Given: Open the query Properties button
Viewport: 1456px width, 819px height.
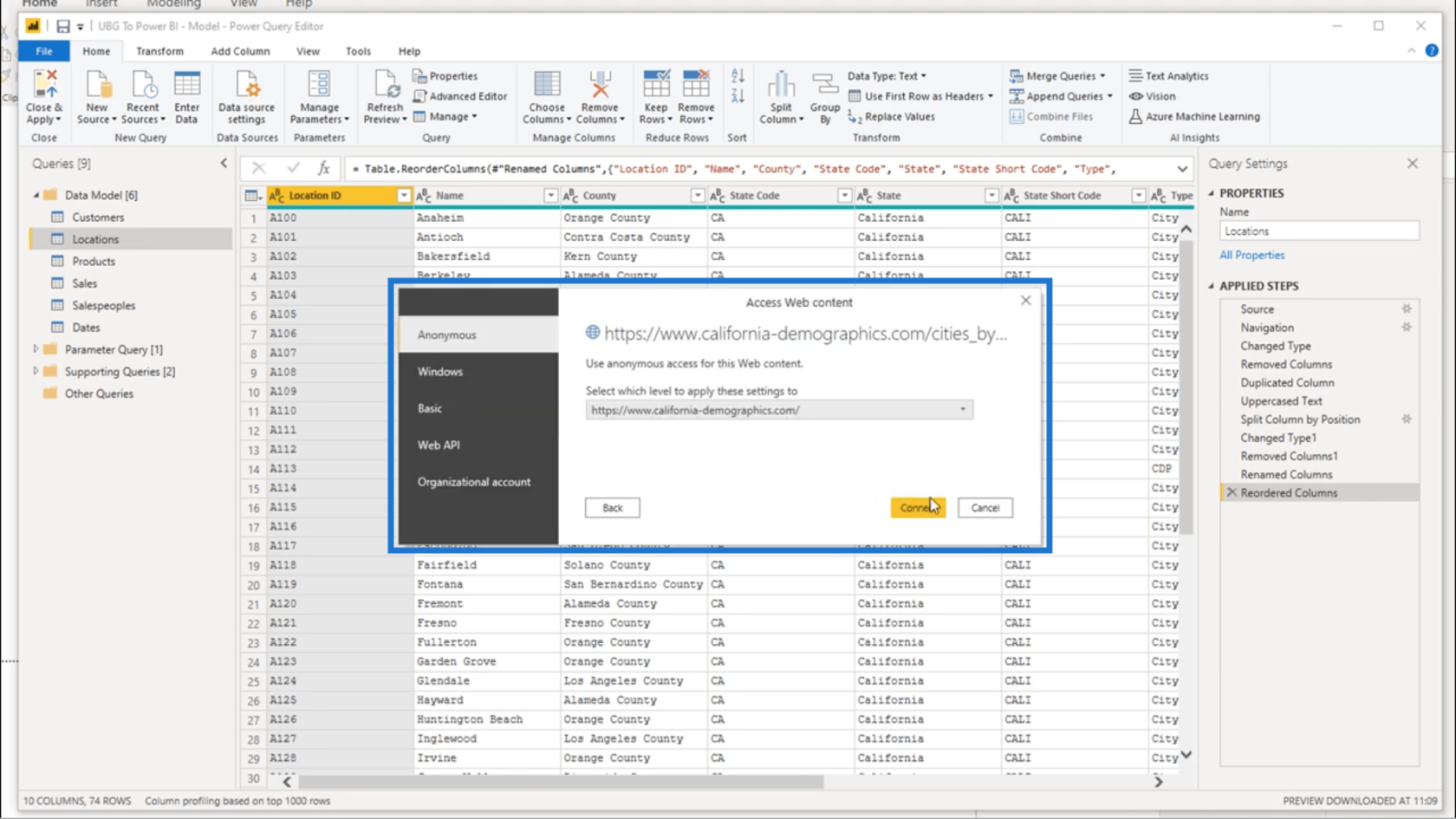Looking at the screenshot, I should click(445, 76).
